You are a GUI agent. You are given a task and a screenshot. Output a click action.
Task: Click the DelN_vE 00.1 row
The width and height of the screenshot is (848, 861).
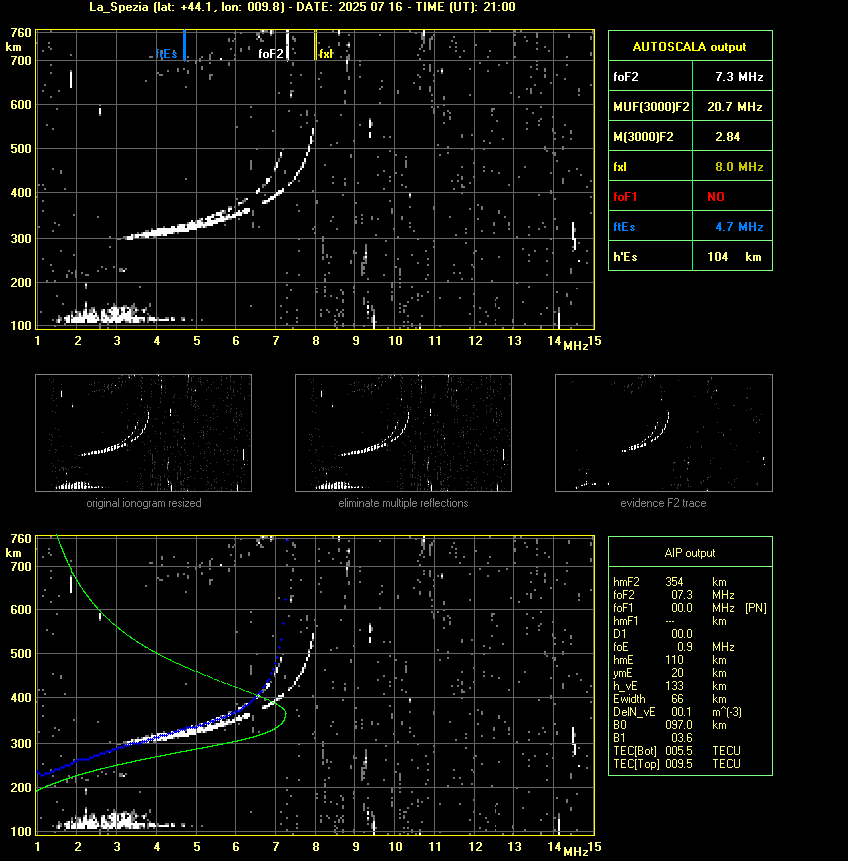pyautogui.click(x=677, y=712)
